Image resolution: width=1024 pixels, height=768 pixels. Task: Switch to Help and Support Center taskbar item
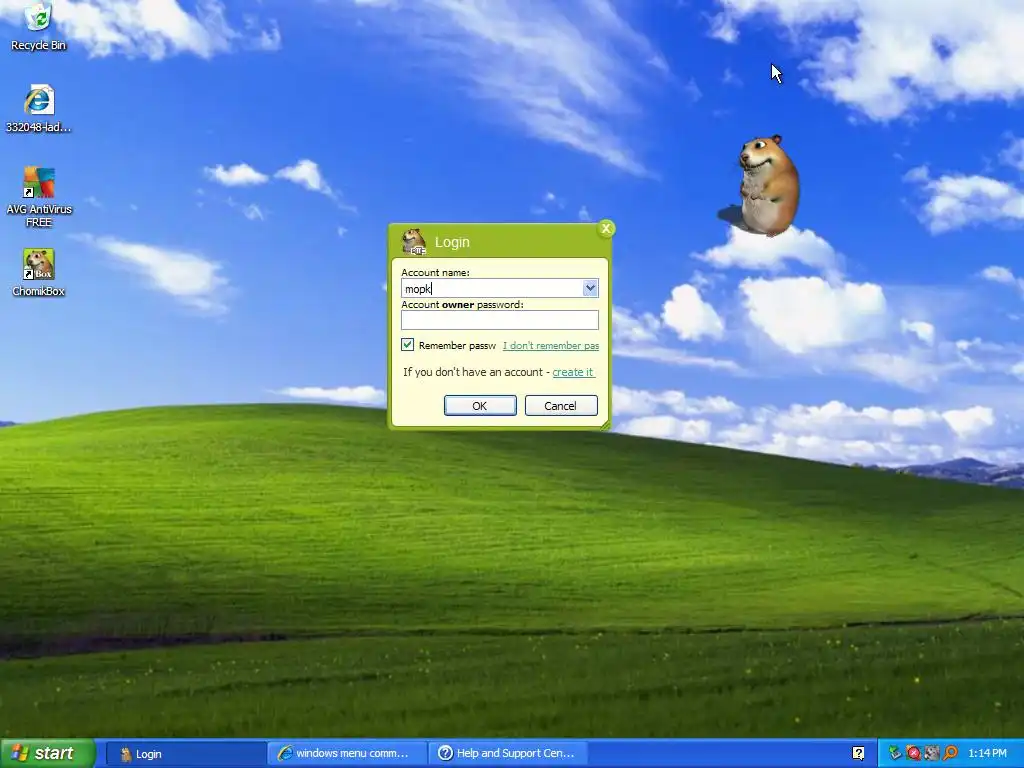(x=509, y=754)
